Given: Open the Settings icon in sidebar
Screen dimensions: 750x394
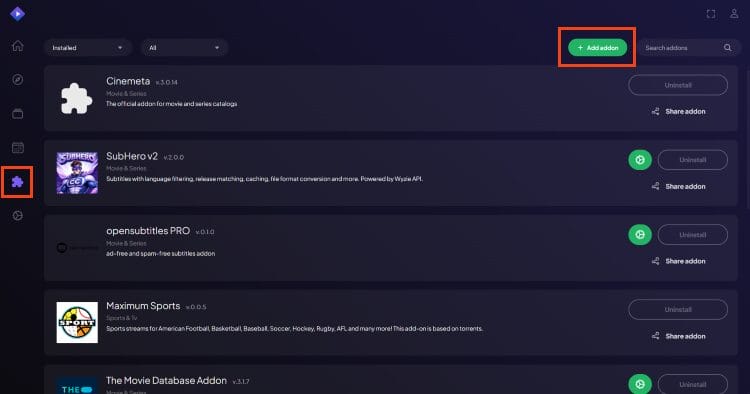Looking at the screenshot, I should [18, 216].
